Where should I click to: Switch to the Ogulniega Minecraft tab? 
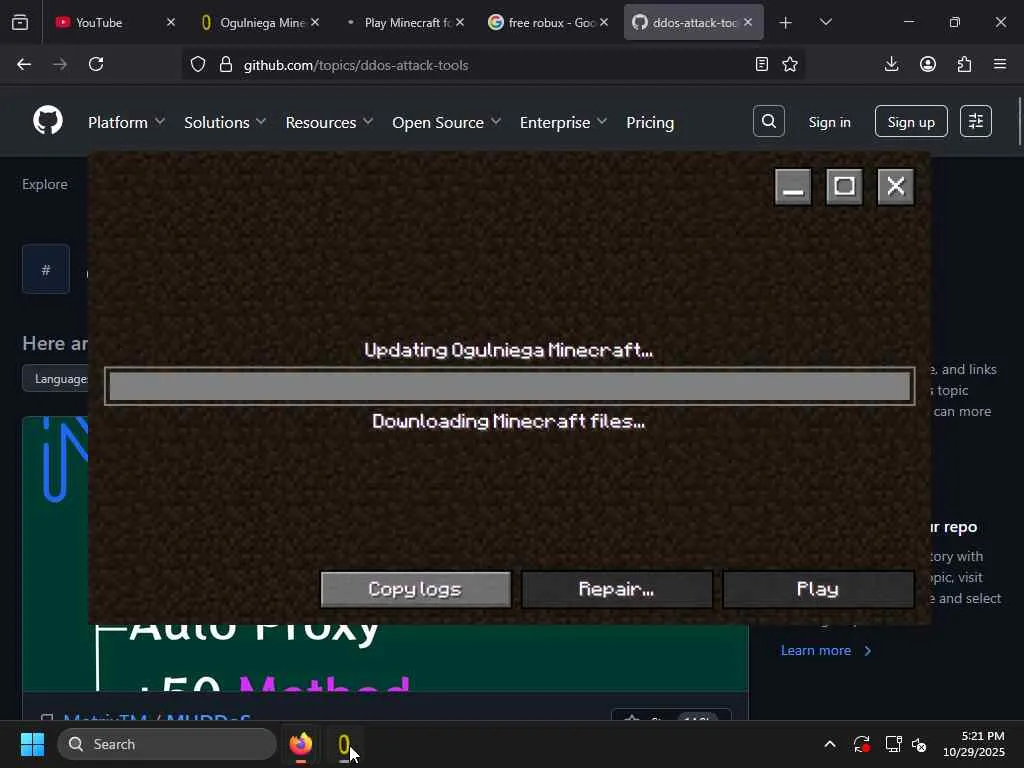pyautogui.click(x=262, y=22)
